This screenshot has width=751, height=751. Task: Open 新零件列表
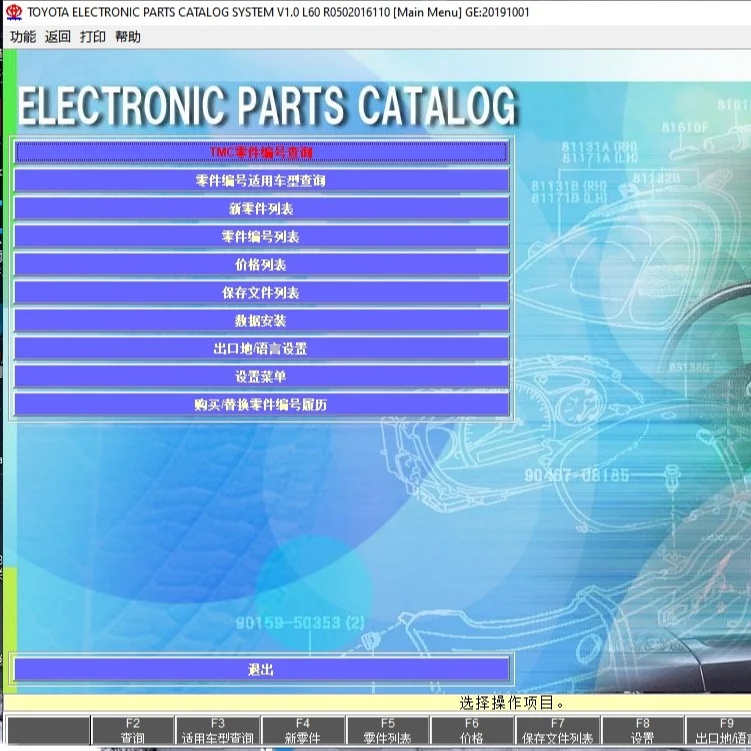coord(261,208)
